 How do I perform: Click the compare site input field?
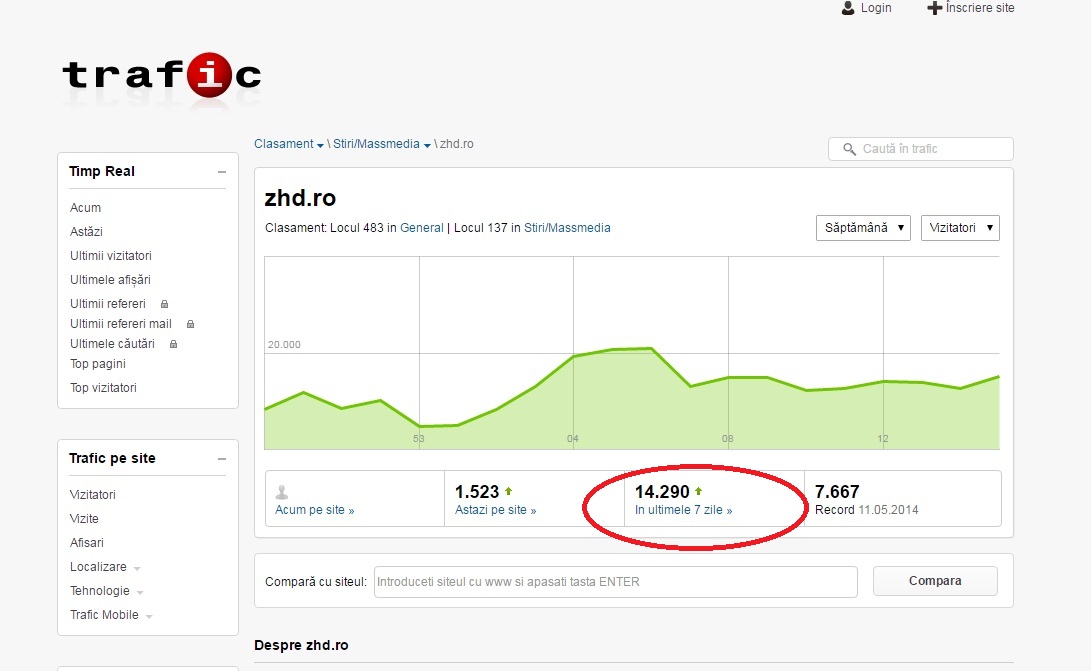[615, 581]
